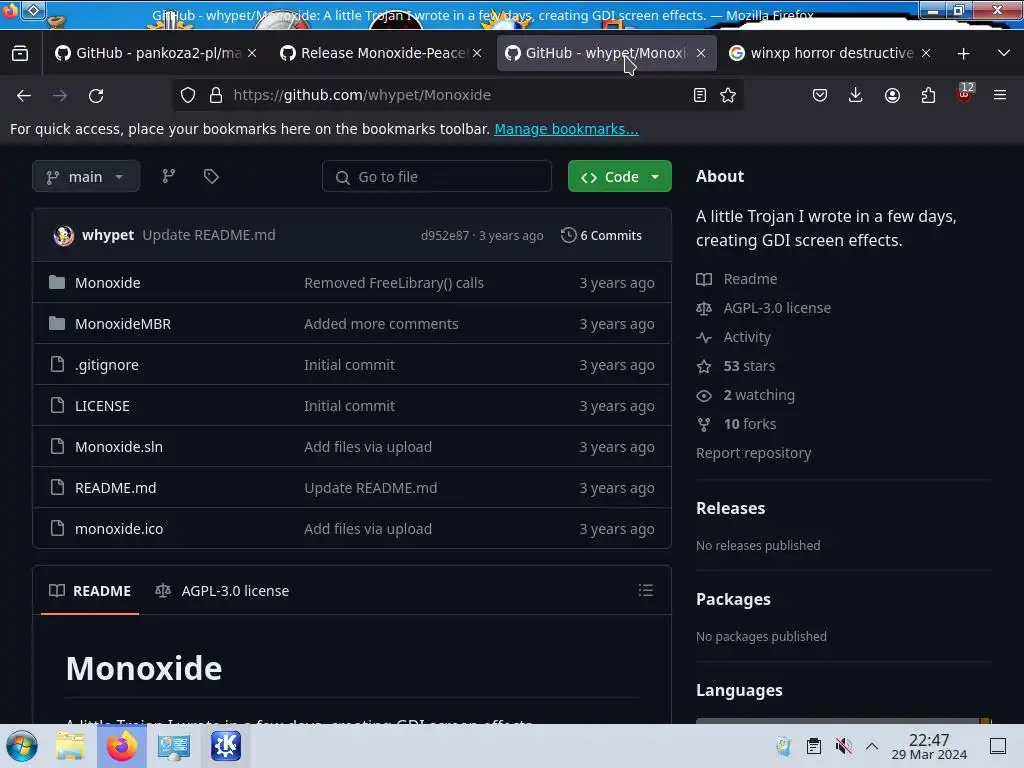Screen dimensions: 1024x768
Task: Click the muted volume tray icon
Action: (843, 746)
